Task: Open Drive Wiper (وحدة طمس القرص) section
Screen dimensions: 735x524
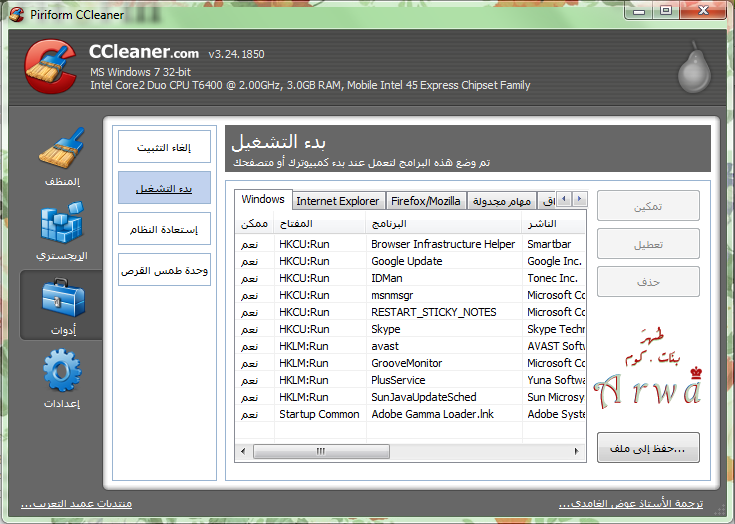Action: click(164, 270)
